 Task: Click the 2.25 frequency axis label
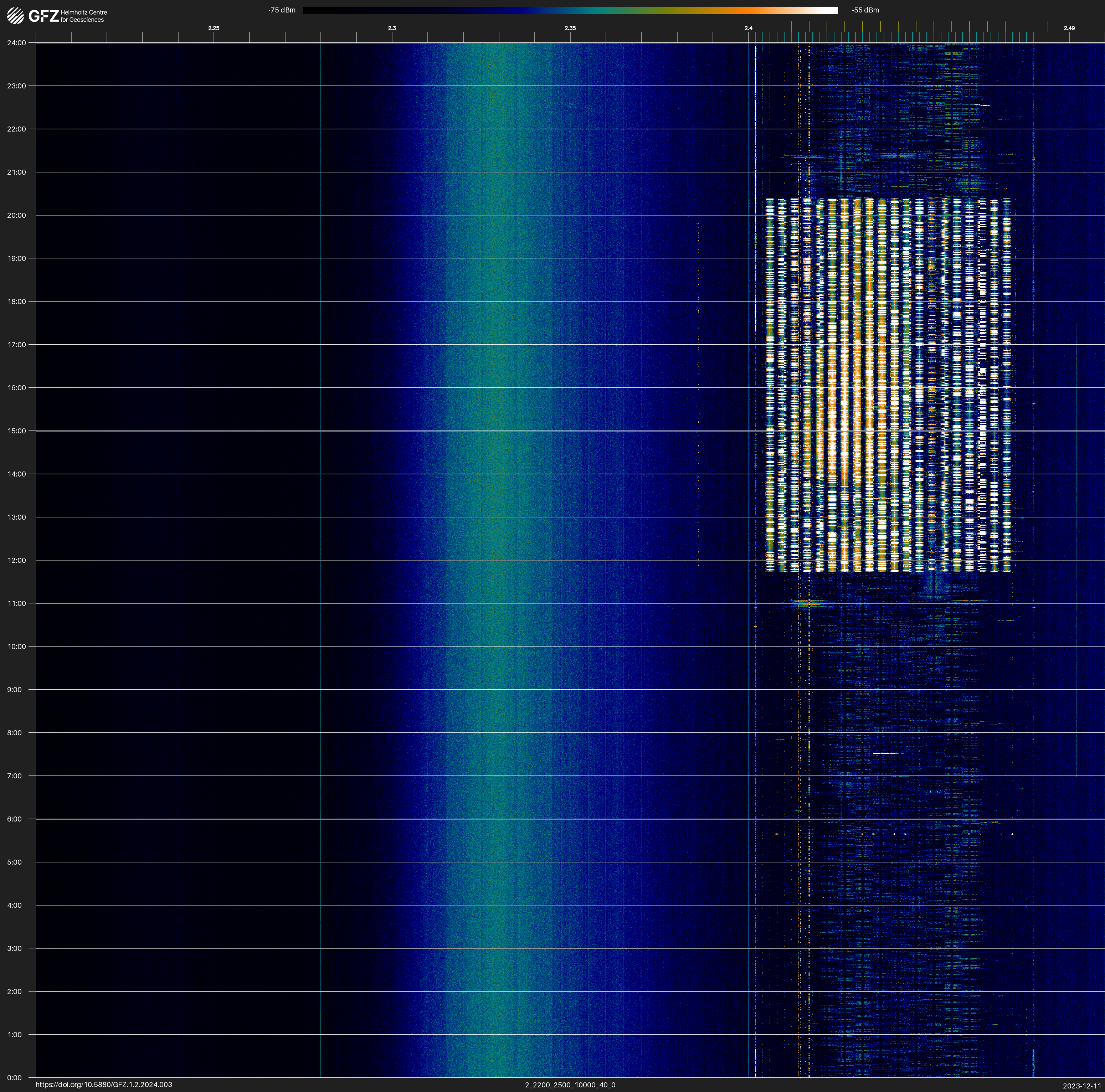point(213,28)
